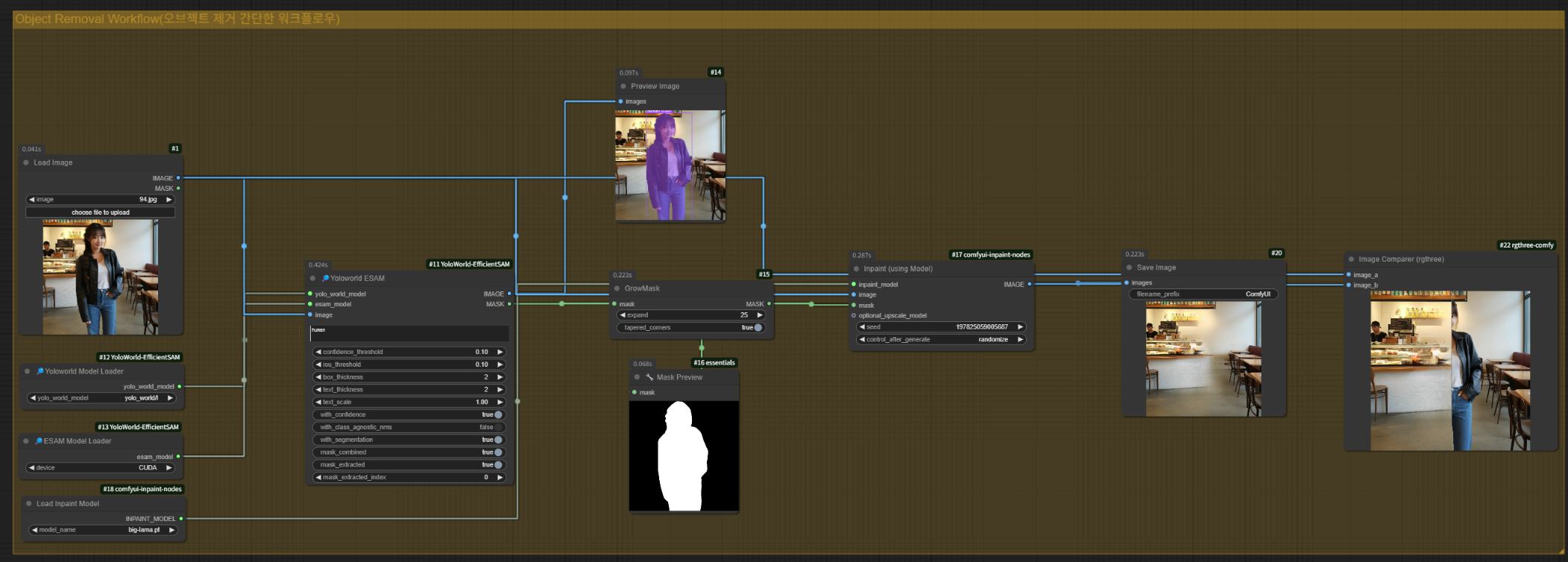Enable the with_class_agnostic_nms toggle
Viewport: 1568px width, 562px height.
(497, 427)
